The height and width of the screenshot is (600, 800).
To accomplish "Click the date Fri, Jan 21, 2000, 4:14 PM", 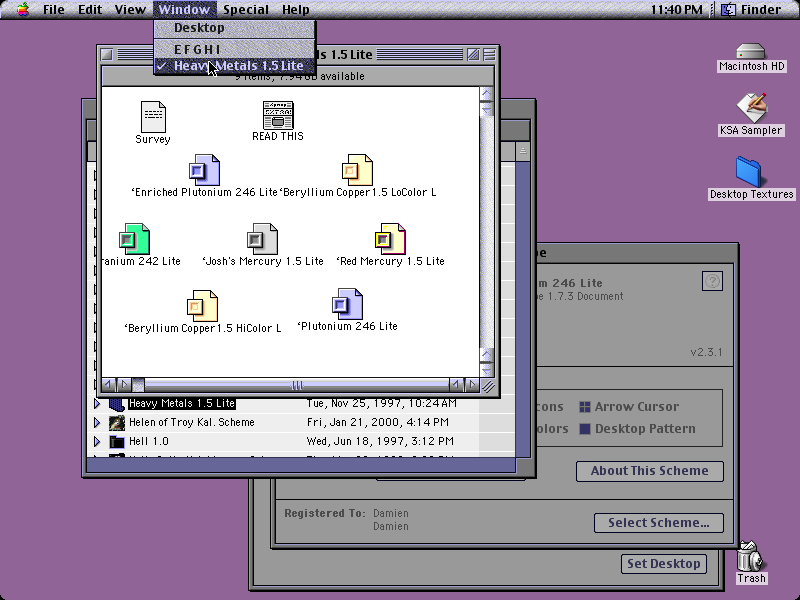I will pos(378,422).
